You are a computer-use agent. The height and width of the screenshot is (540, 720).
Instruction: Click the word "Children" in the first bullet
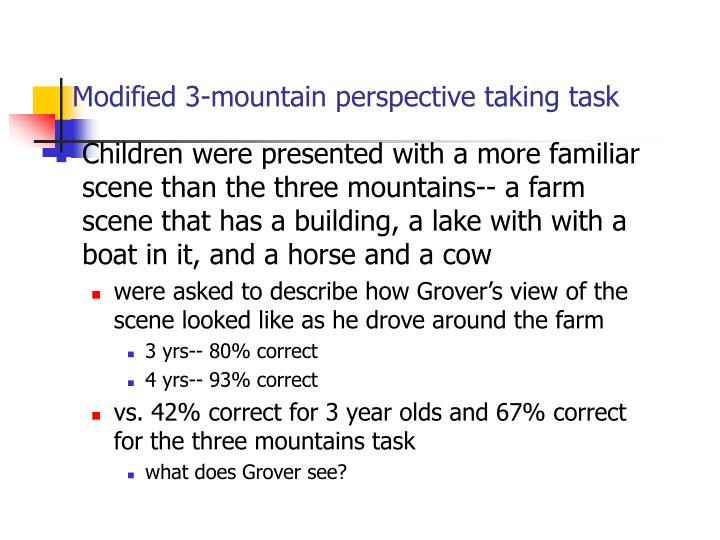[132, 155]
